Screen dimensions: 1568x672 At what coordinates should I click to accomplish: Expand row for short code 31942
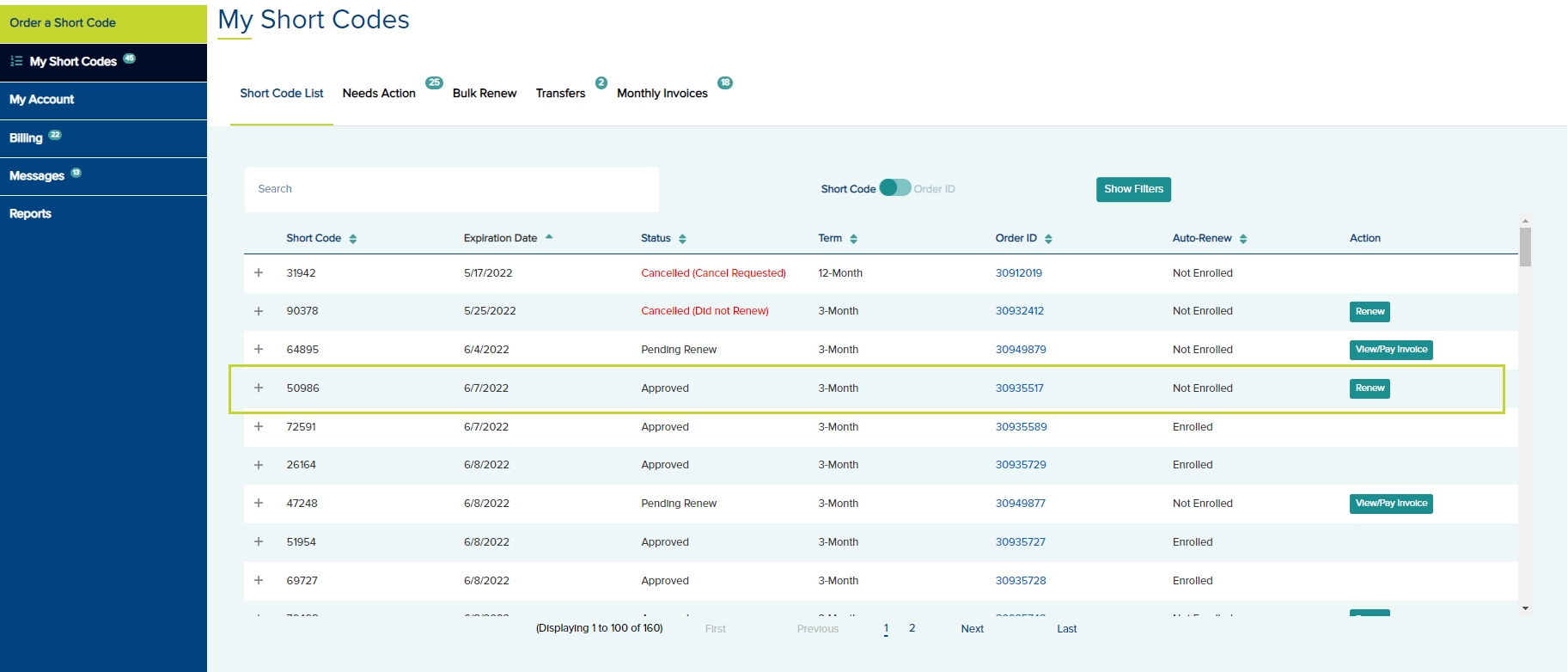tap(259, 273)
